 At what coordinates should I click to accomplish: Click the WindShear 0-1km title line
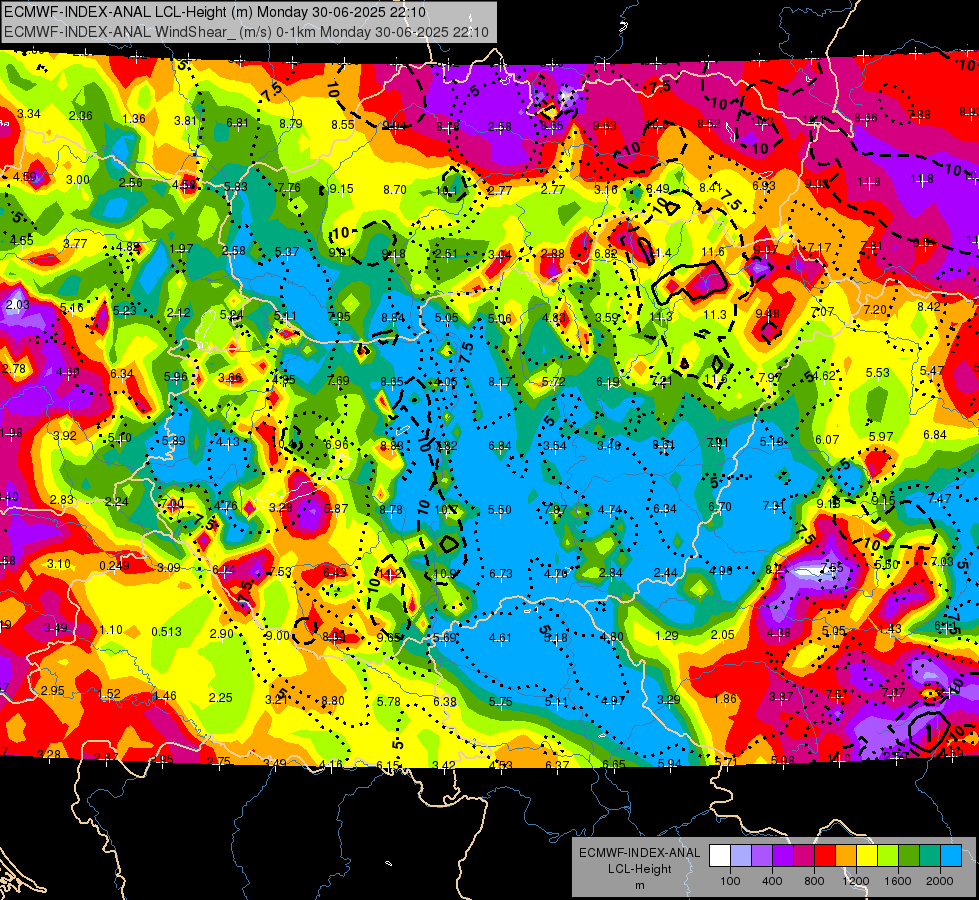pos(246,31)
